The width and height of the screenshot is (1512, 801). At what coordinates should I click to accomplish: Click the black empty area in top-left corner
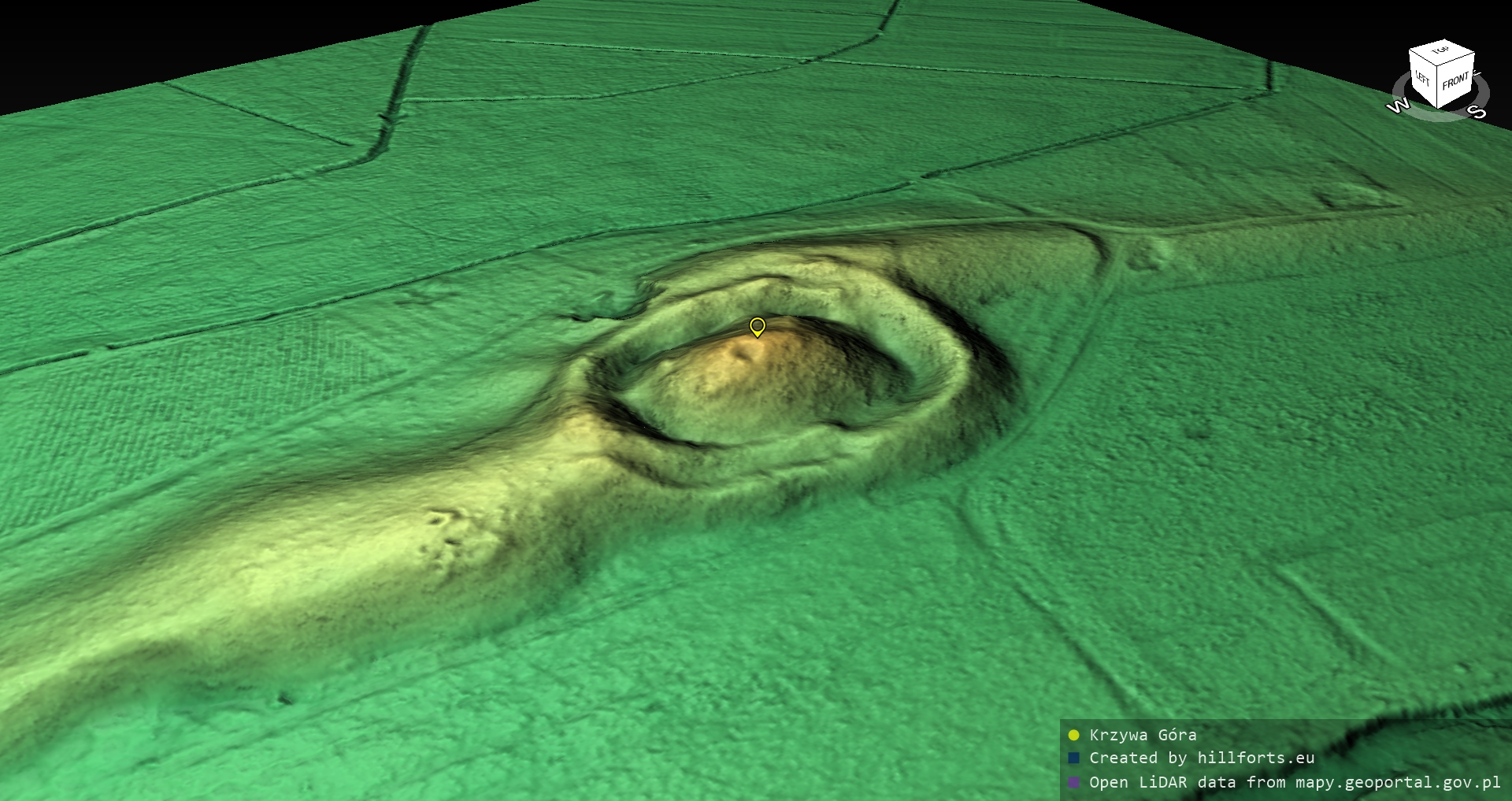[118, 39]
